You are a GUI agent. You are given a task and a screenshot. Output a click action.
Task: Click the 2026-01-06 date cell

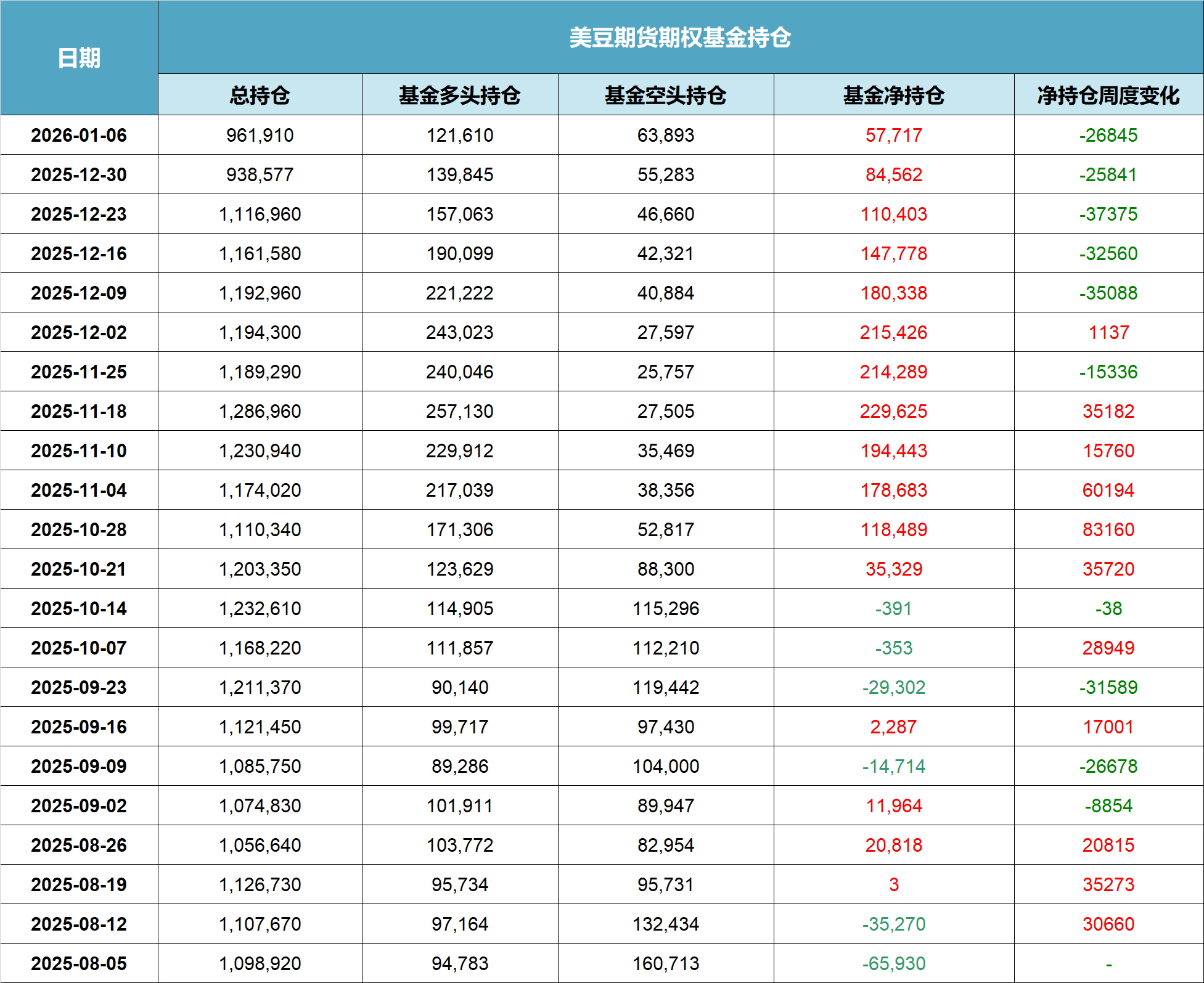tap(79, 135)
